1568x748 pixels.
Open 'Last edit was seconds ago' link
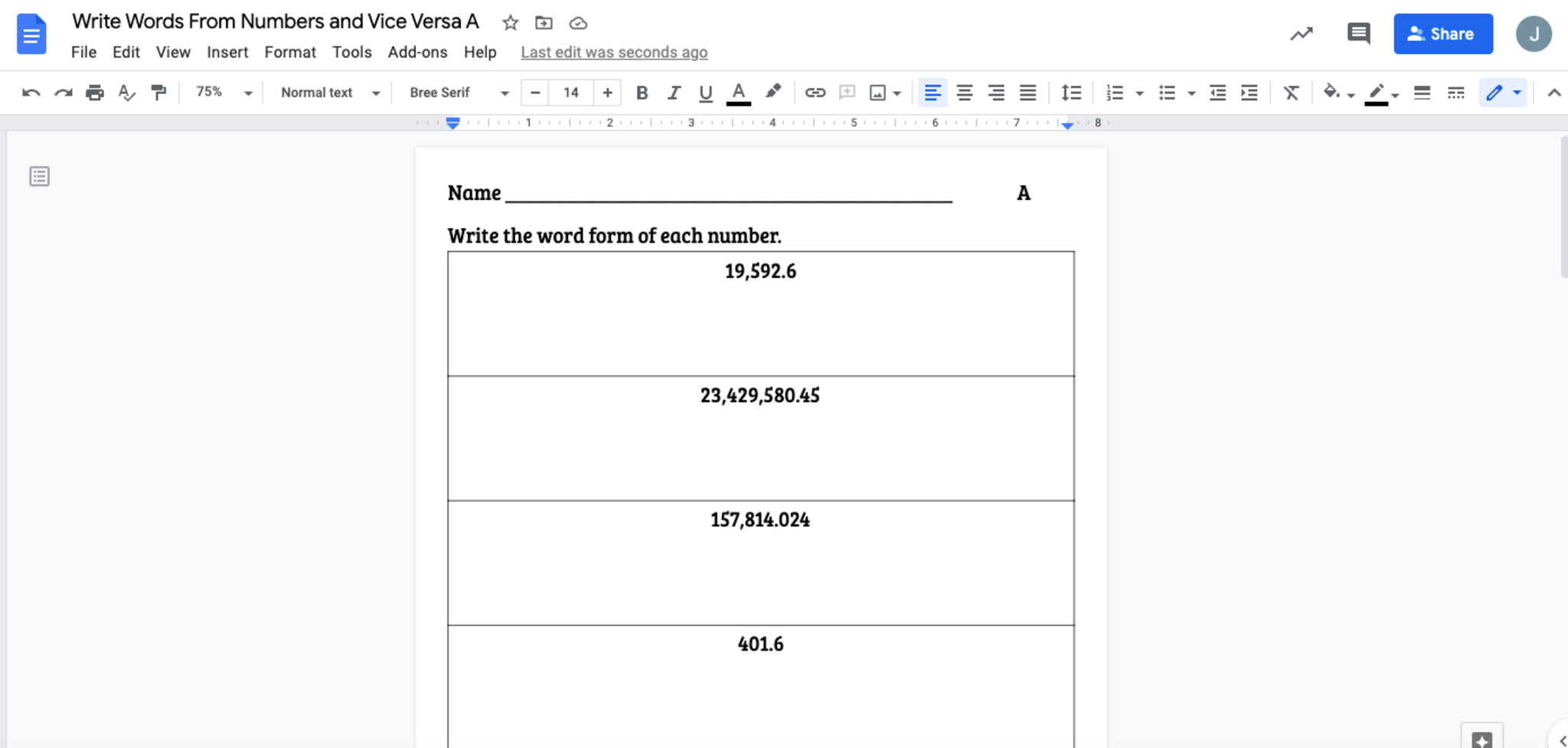pyautogui.click(x=613, y=52)
